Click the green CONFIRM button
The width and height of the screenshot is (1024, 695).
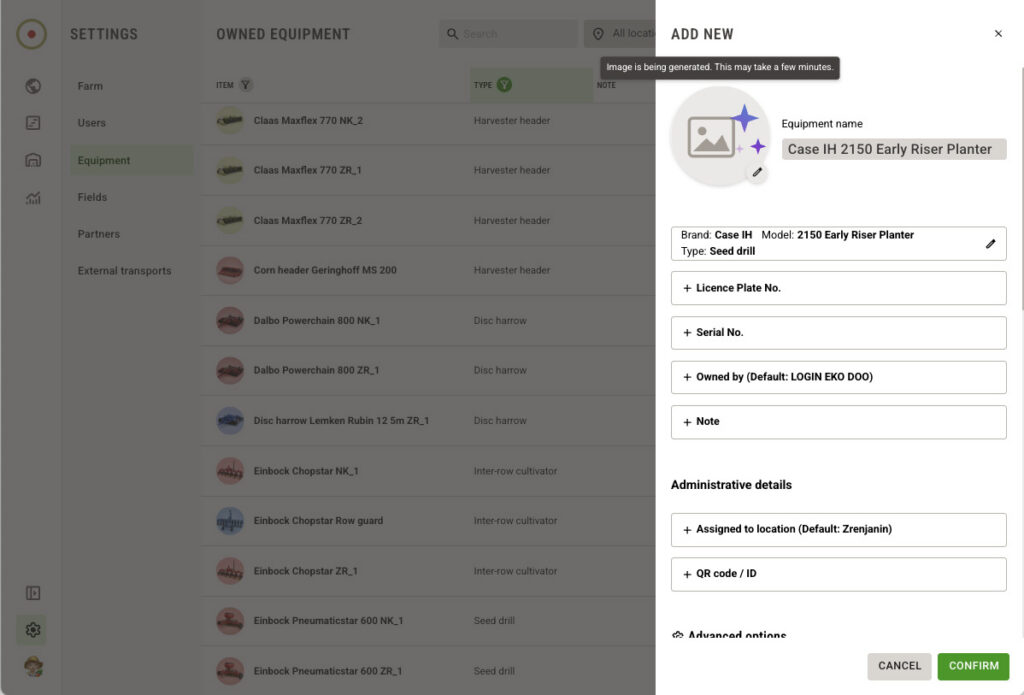[973, 666]
